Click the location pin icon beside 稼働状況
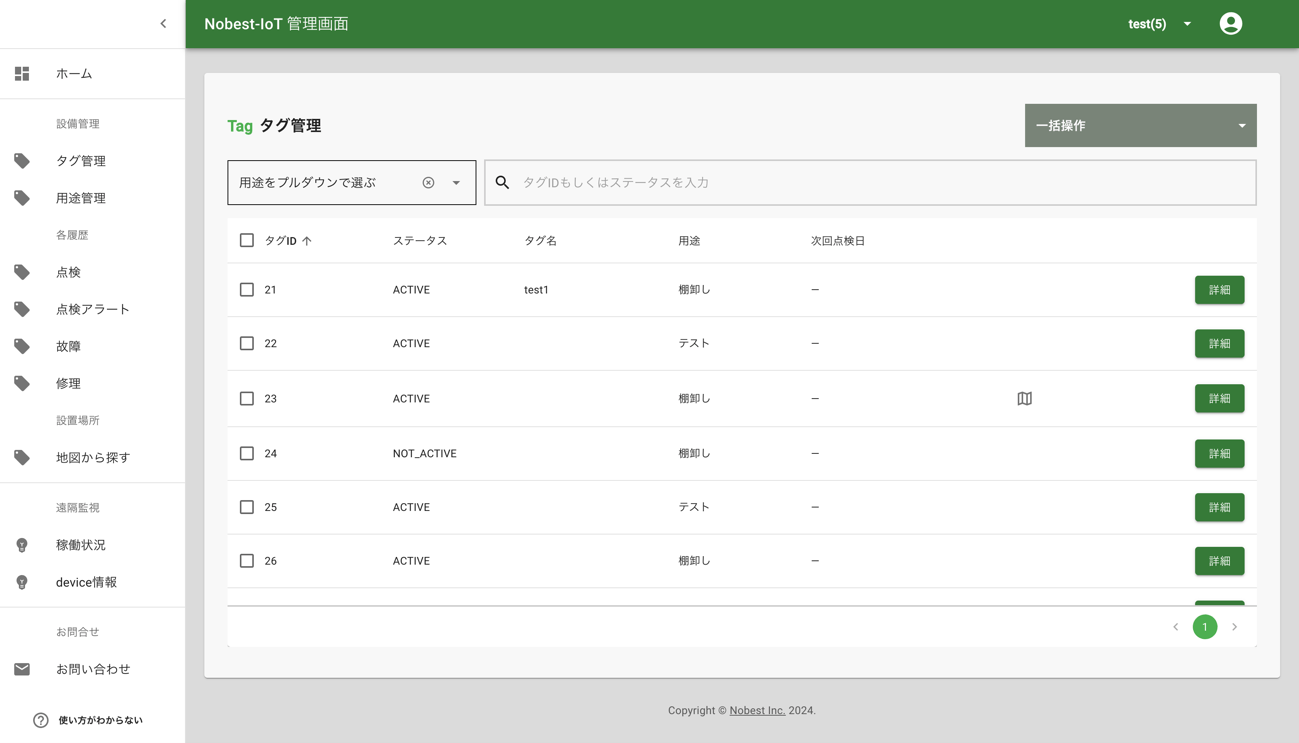This screenshot has width=1299, height=743. pyautogui.click(x=22, y=544)
